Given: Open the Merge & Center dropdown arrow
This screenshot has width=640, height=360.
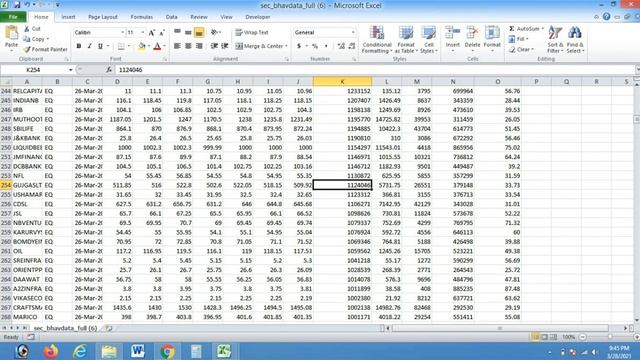Looking at the screenshot, I should [286, 46].
